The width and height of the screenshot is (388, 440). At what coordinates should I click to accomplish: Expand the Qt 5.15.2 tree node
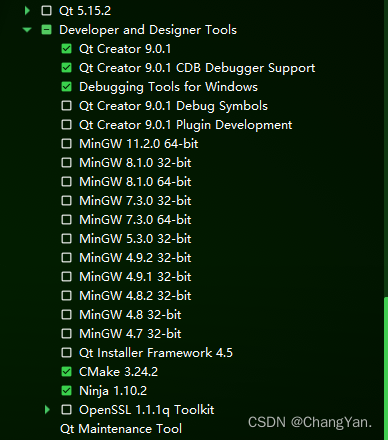[27, 11]
